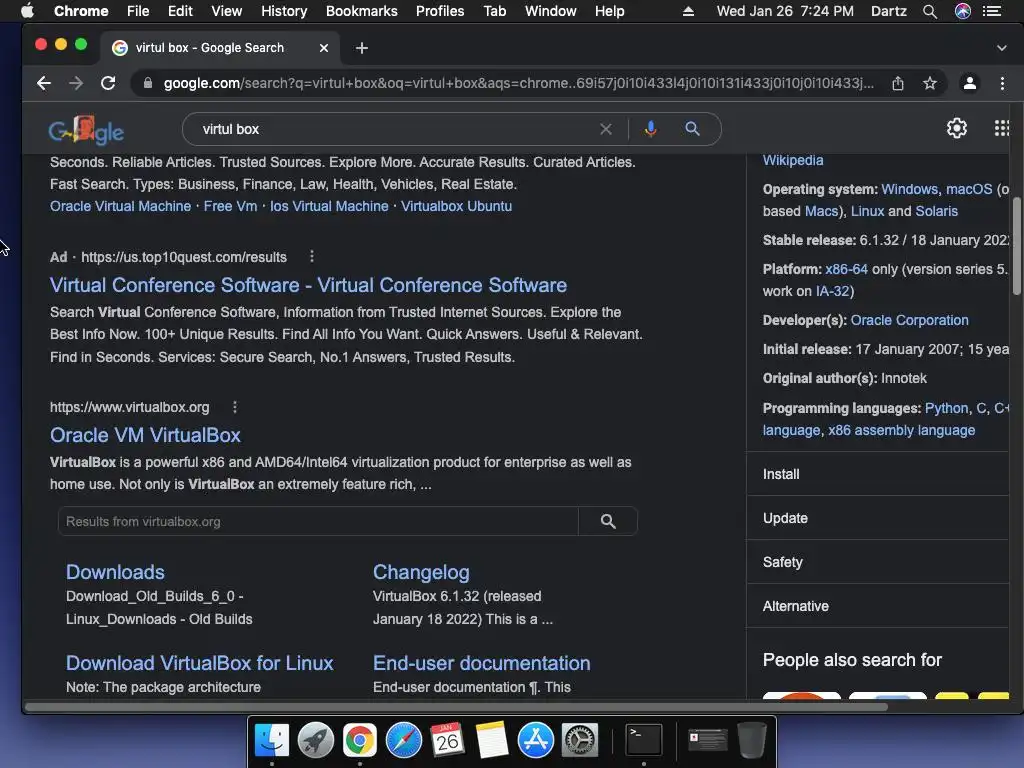
Task: Close the virtul box search tab
Action: tap(324, 48)
